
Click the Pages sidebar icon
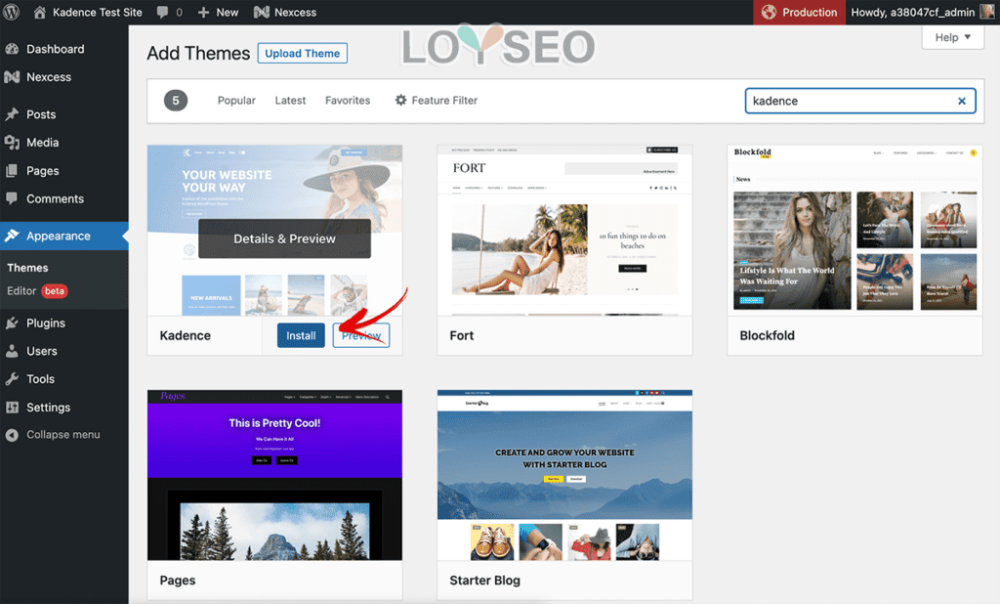tap(12, 171)
